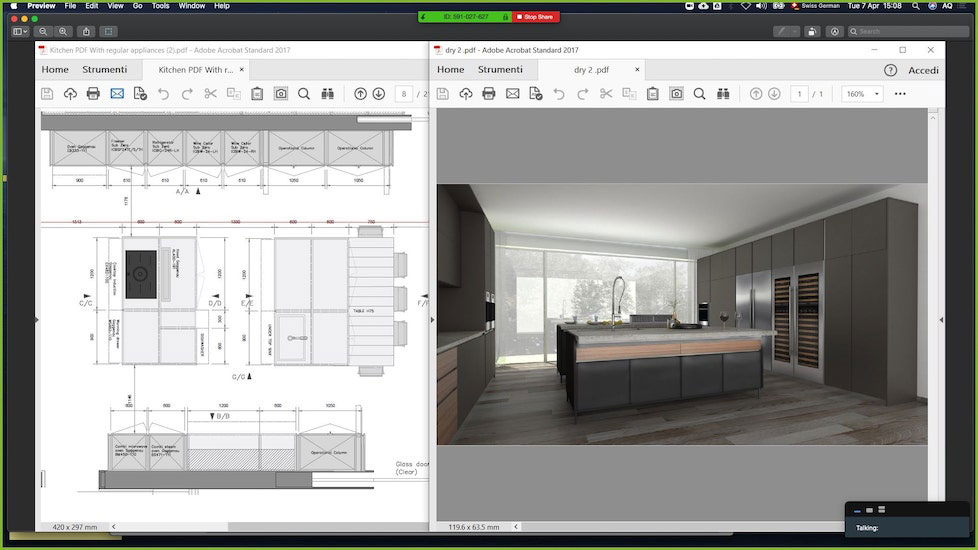Viewport: 978px width, 550px height.
Task: Open the help question mark icon
Action: click(890, 70)
